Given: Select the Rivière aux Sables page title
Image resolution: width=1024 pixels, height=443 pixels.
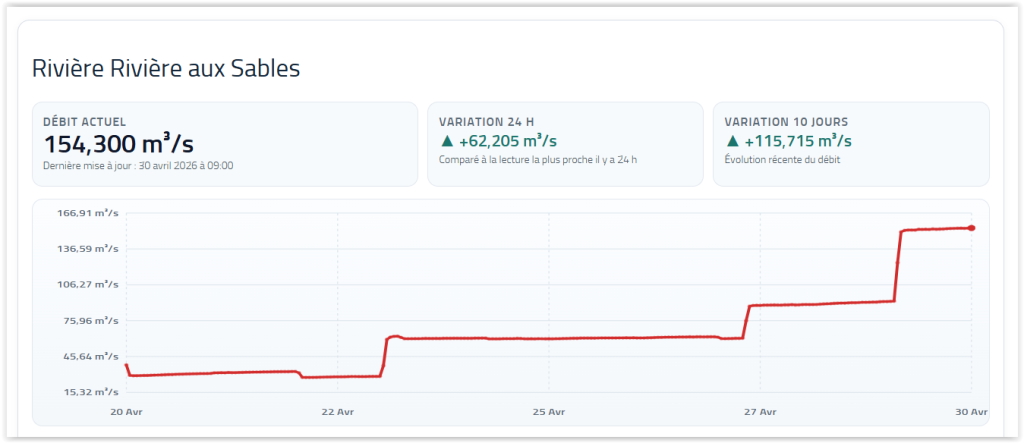Looking at the screenshot, I should tap(166, 68).
